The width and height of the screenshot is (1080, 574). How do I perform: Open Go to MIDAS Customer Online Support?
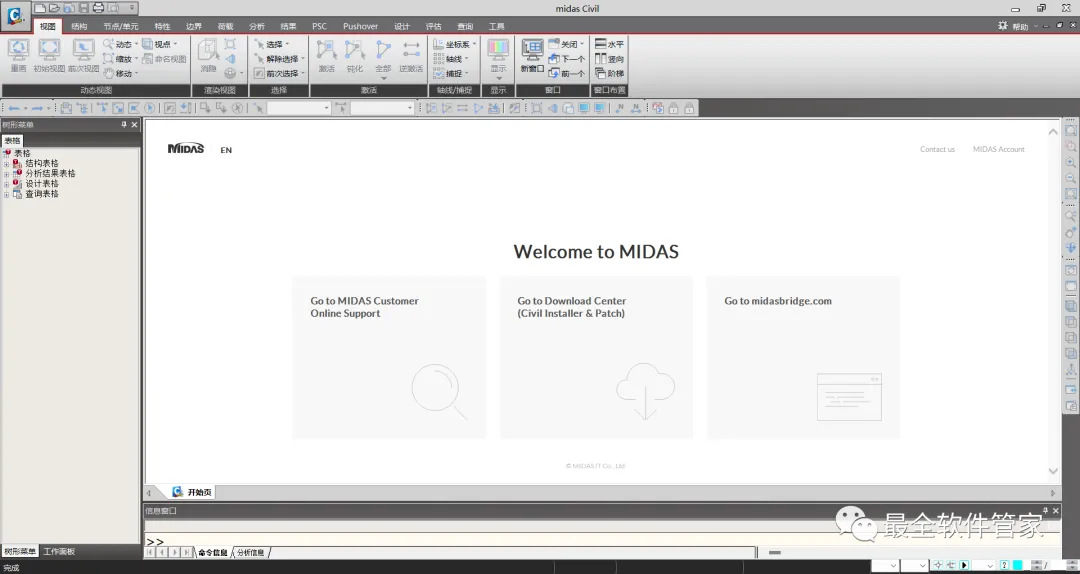389,357
